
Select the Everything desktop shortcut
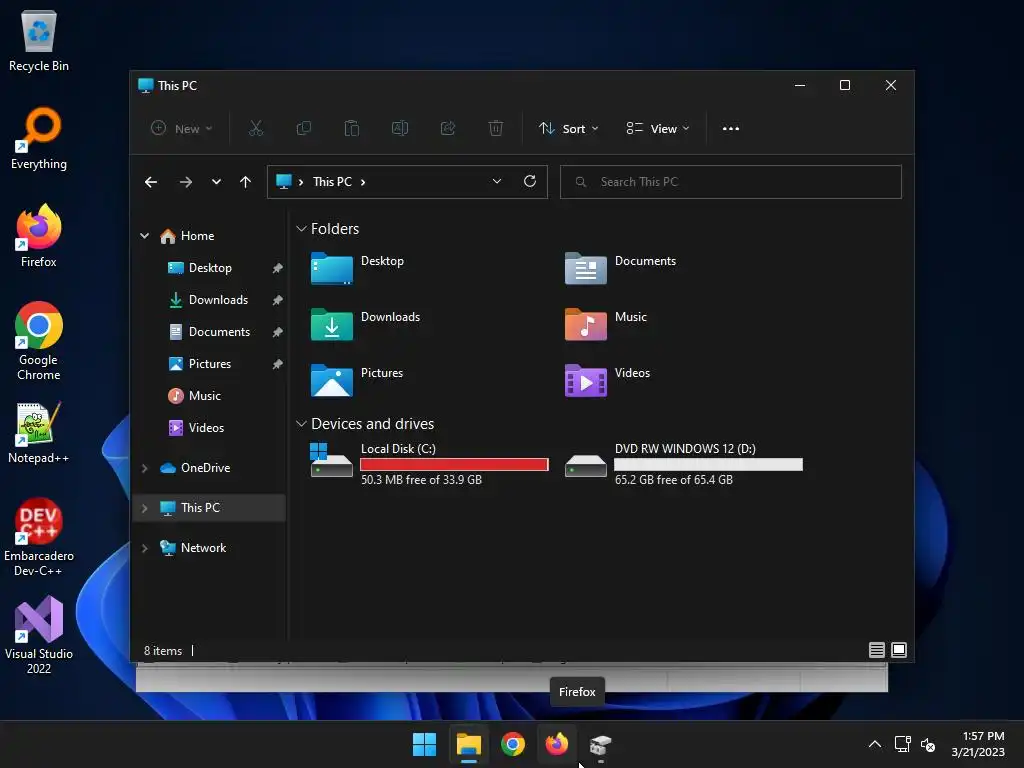click(x=39, y=138)
